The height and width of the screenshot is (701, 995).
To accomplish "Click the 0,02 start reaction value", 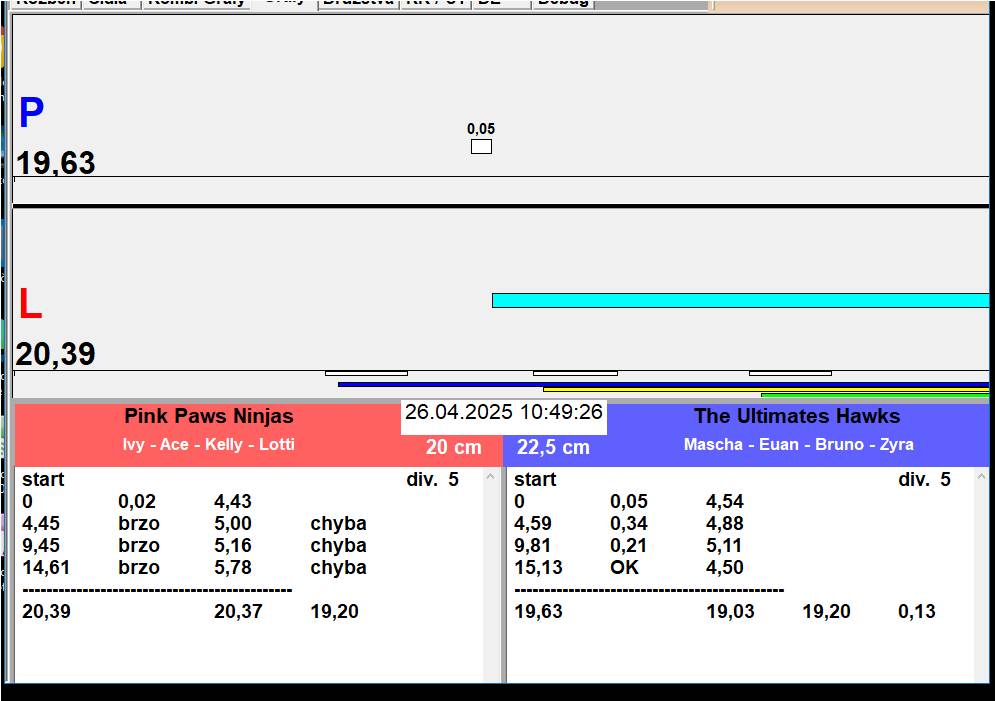I will (x=136, y=502).
